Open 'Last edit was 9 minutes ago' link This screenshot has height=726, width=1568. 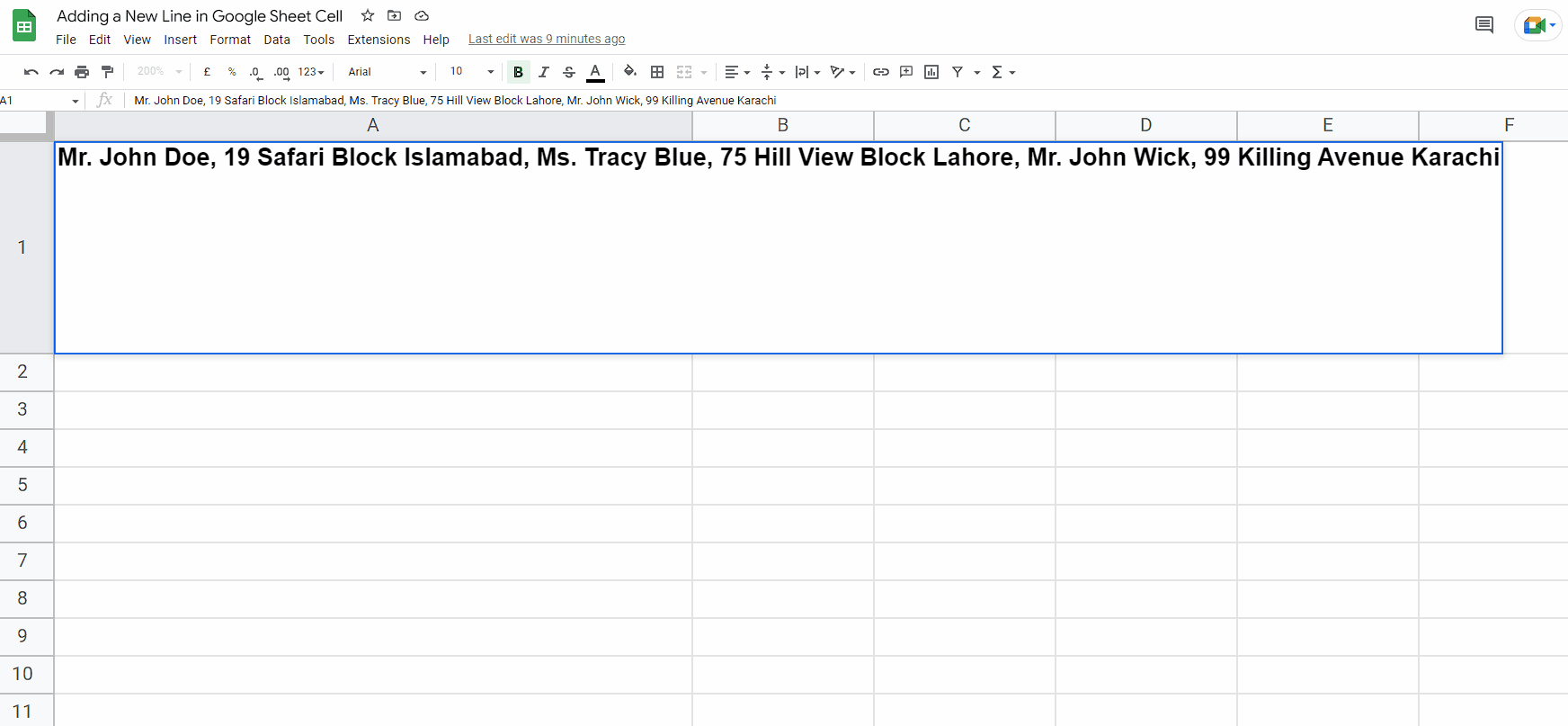pyautogui.click(x=547, y=39)
